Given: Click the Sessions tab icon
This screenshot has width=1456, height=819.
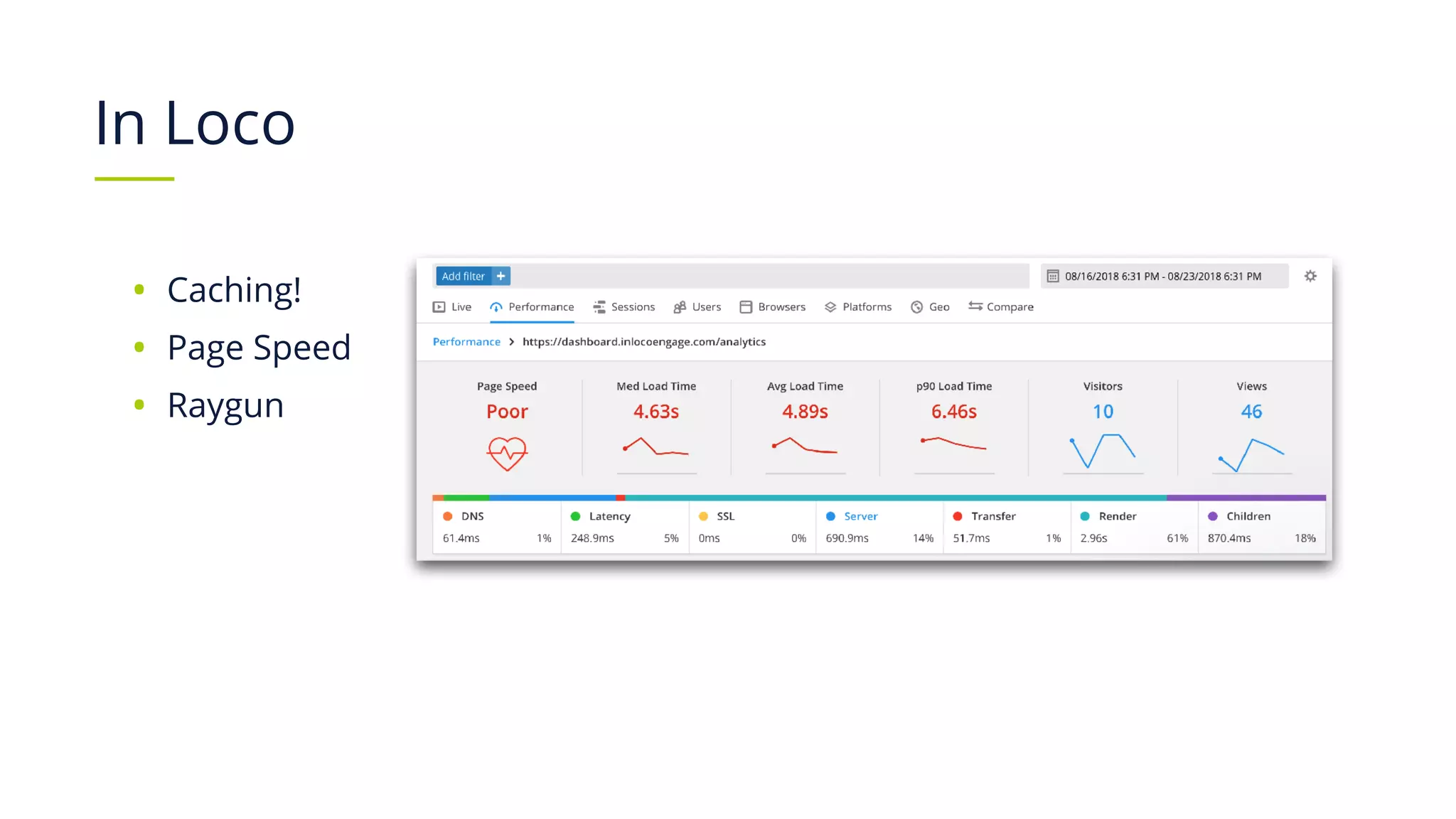Looking at the screenshot, I should pyautogui.click(x=599, y=307).
